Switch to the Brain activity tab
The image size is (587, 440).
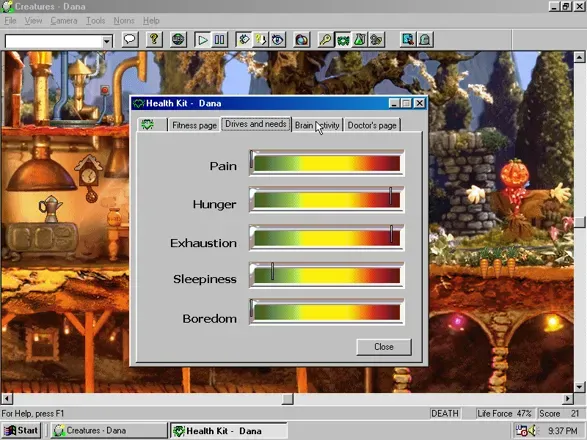pyautogui.click(x=317, y=125)
